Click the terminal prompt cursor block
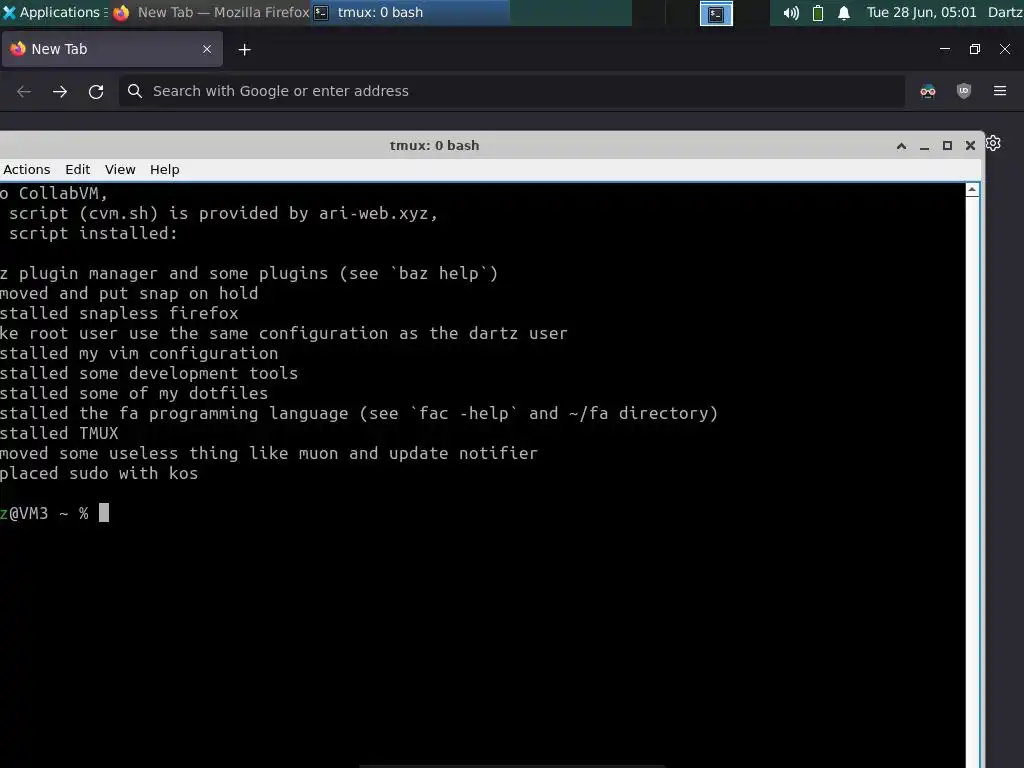 [x=103, y=513]
